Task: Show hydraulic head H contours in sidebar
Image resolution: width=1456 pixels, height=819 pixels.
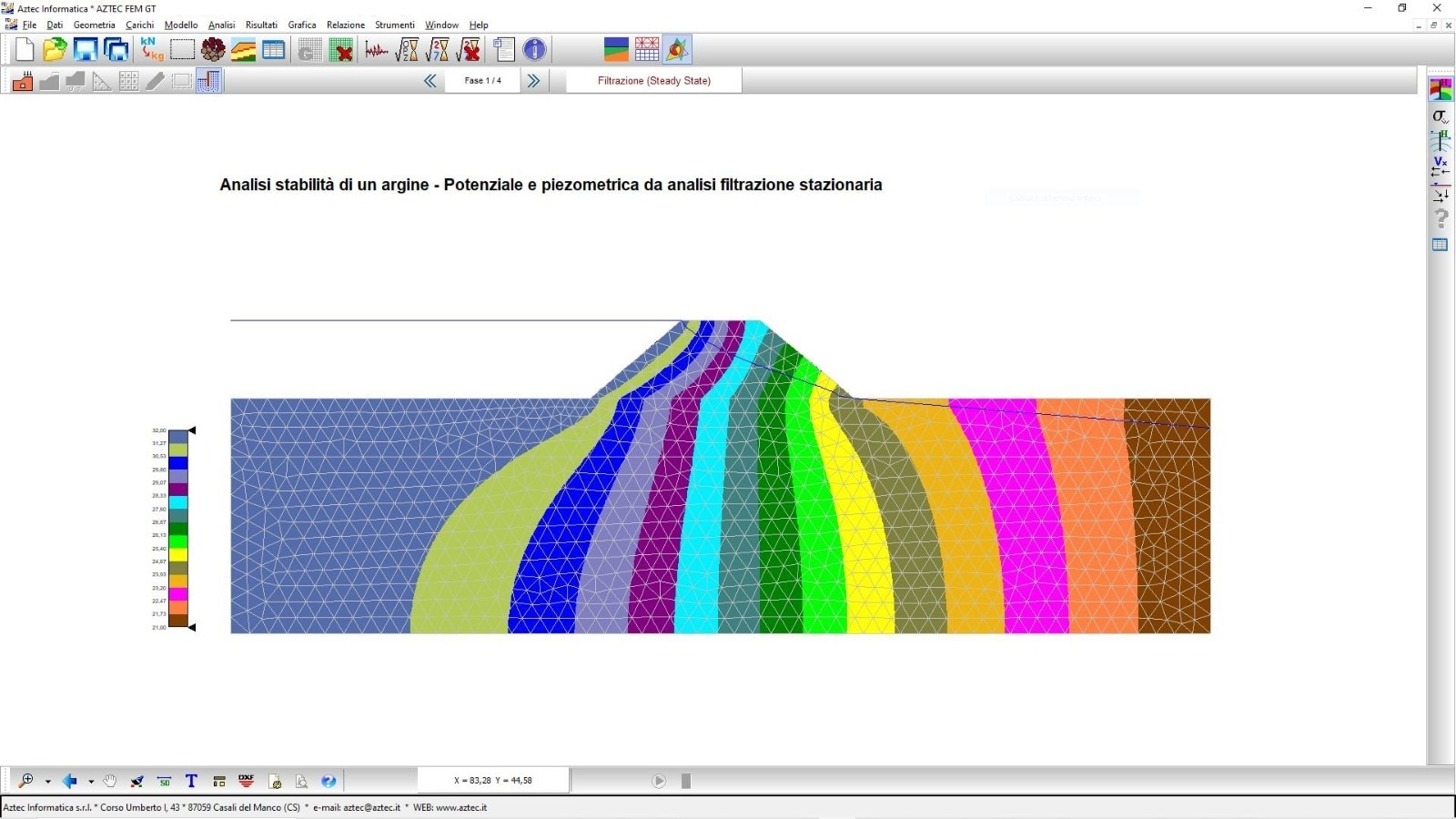Action: point(1441,141)
